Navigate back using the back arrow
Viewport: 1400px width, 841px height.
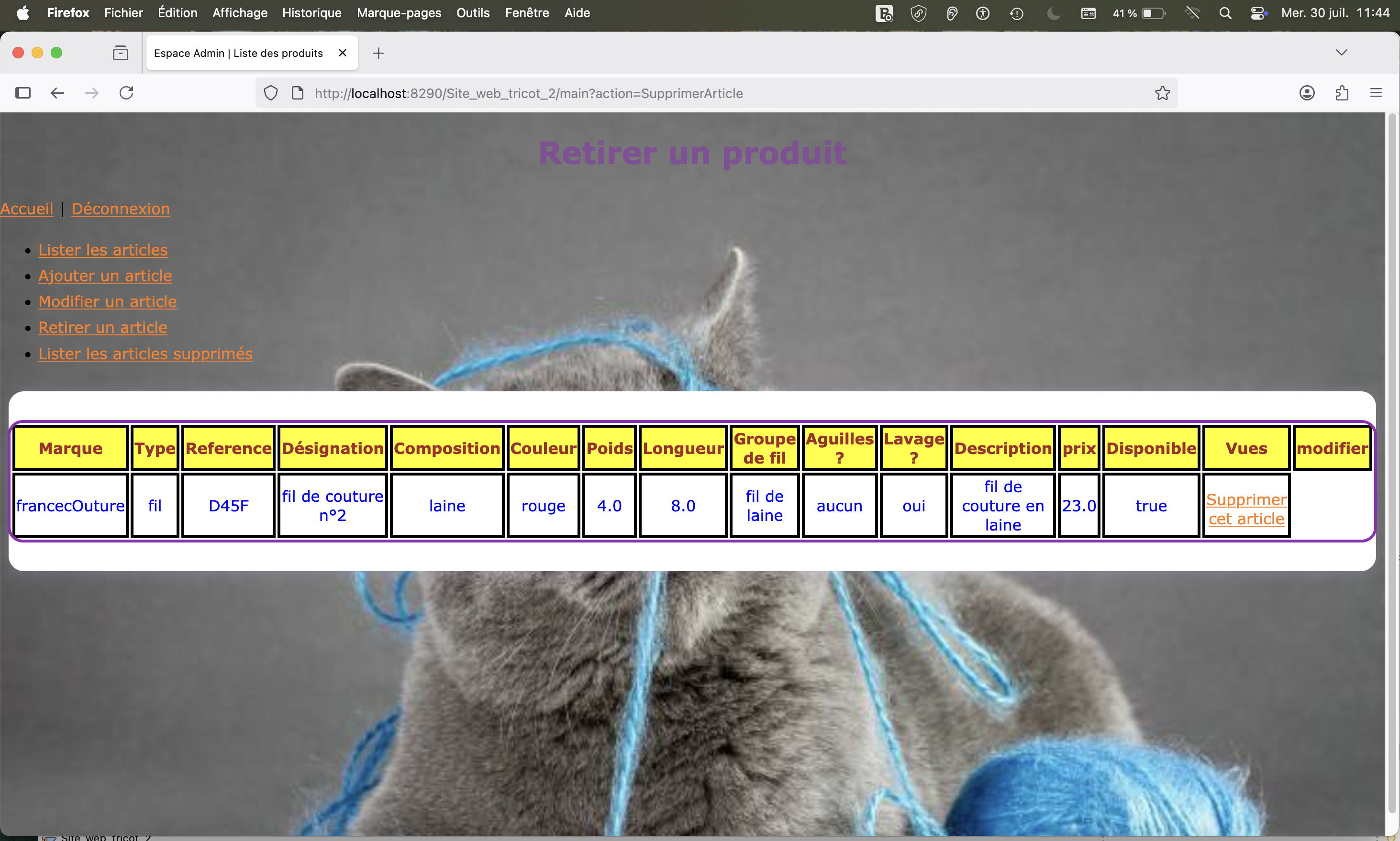[56, 93]
